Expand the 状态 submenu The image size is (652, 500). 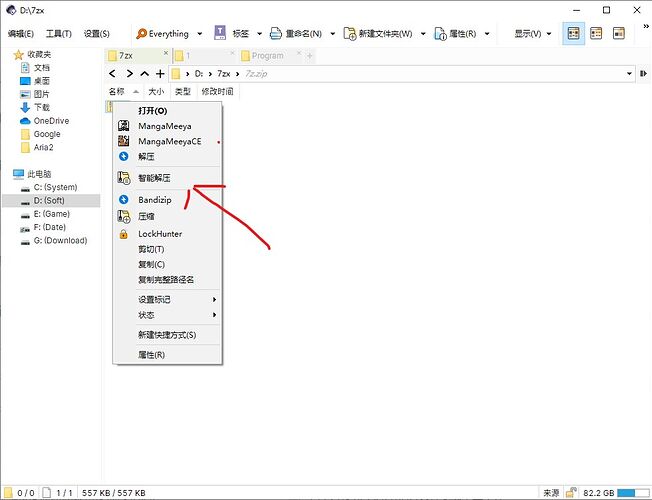[167, 315]
